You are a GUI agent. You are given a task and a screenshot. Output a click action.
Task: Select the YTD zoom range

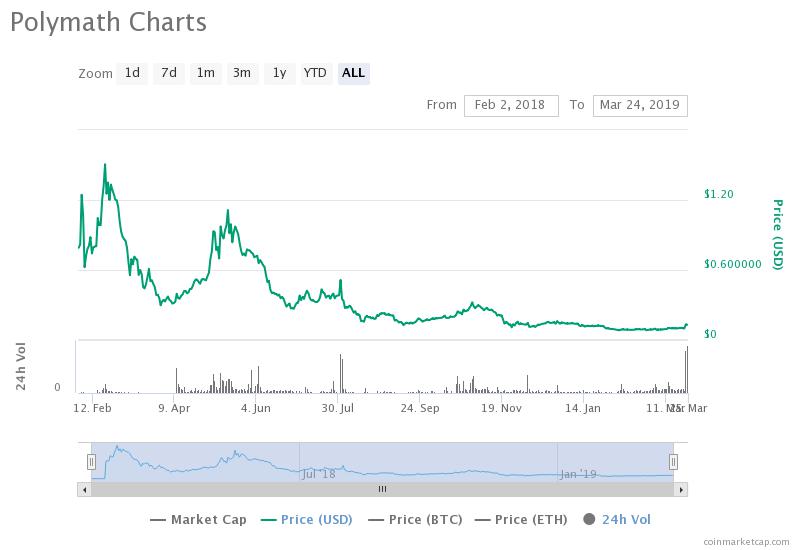click(x=315, y=73)
